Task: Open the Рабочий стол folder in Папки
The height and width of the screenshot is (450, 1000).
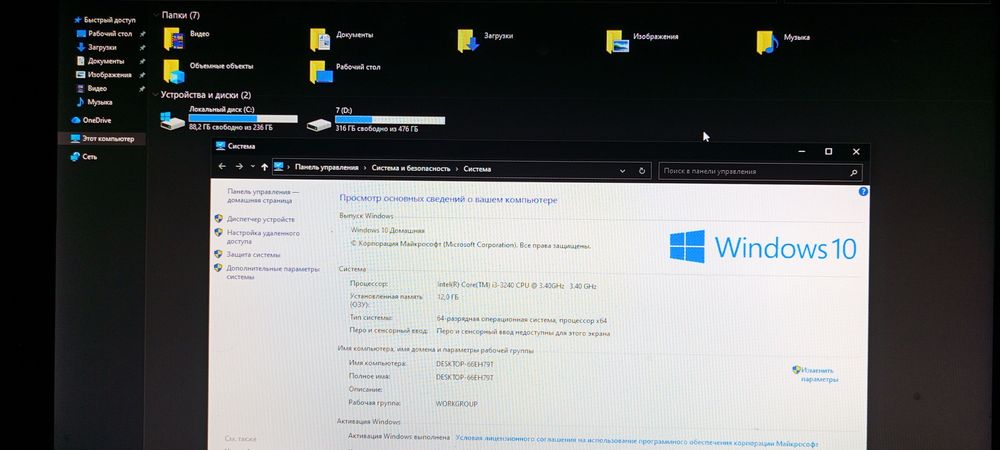Action: tap(321, 71)
